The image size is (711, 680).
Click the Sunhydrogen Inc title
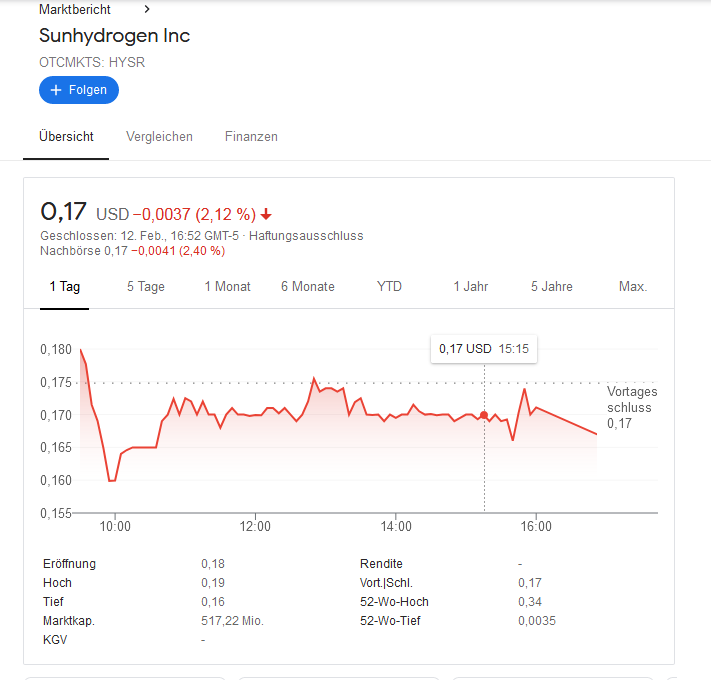coord(114,36)
